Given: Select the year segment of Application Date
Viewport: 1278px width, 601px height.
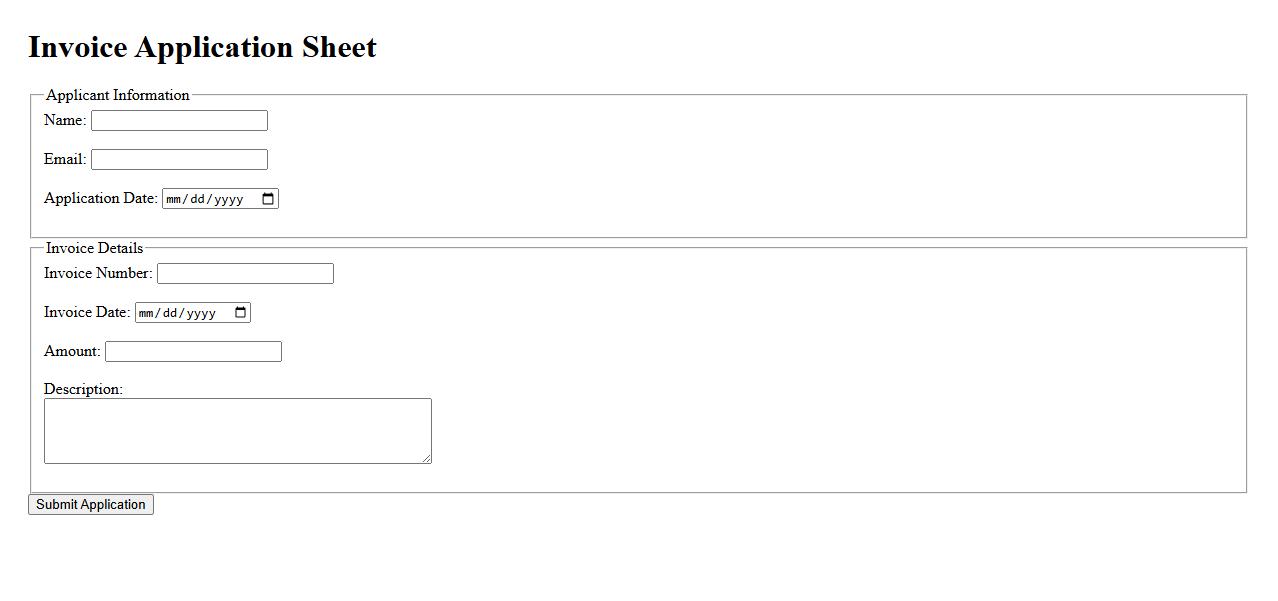Looking at the screenshot, I should 229,199.
